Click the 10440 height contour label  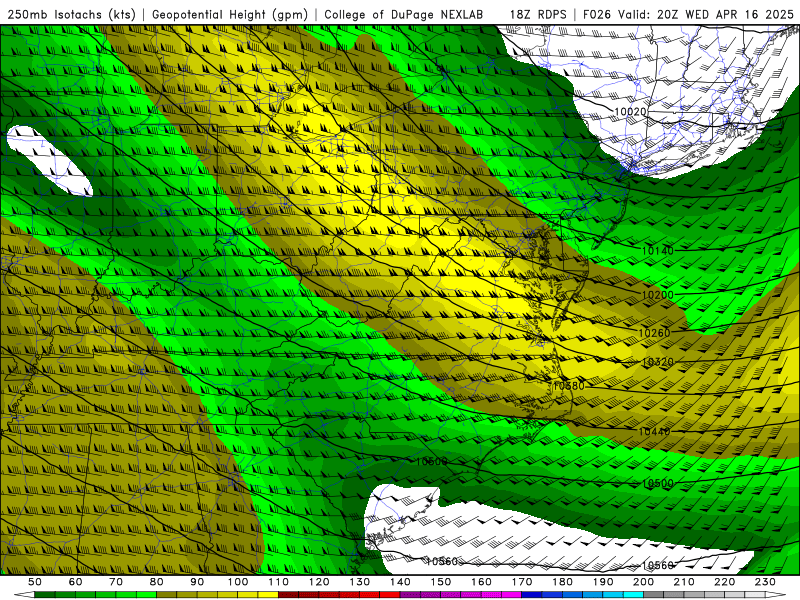pos(654,432)
